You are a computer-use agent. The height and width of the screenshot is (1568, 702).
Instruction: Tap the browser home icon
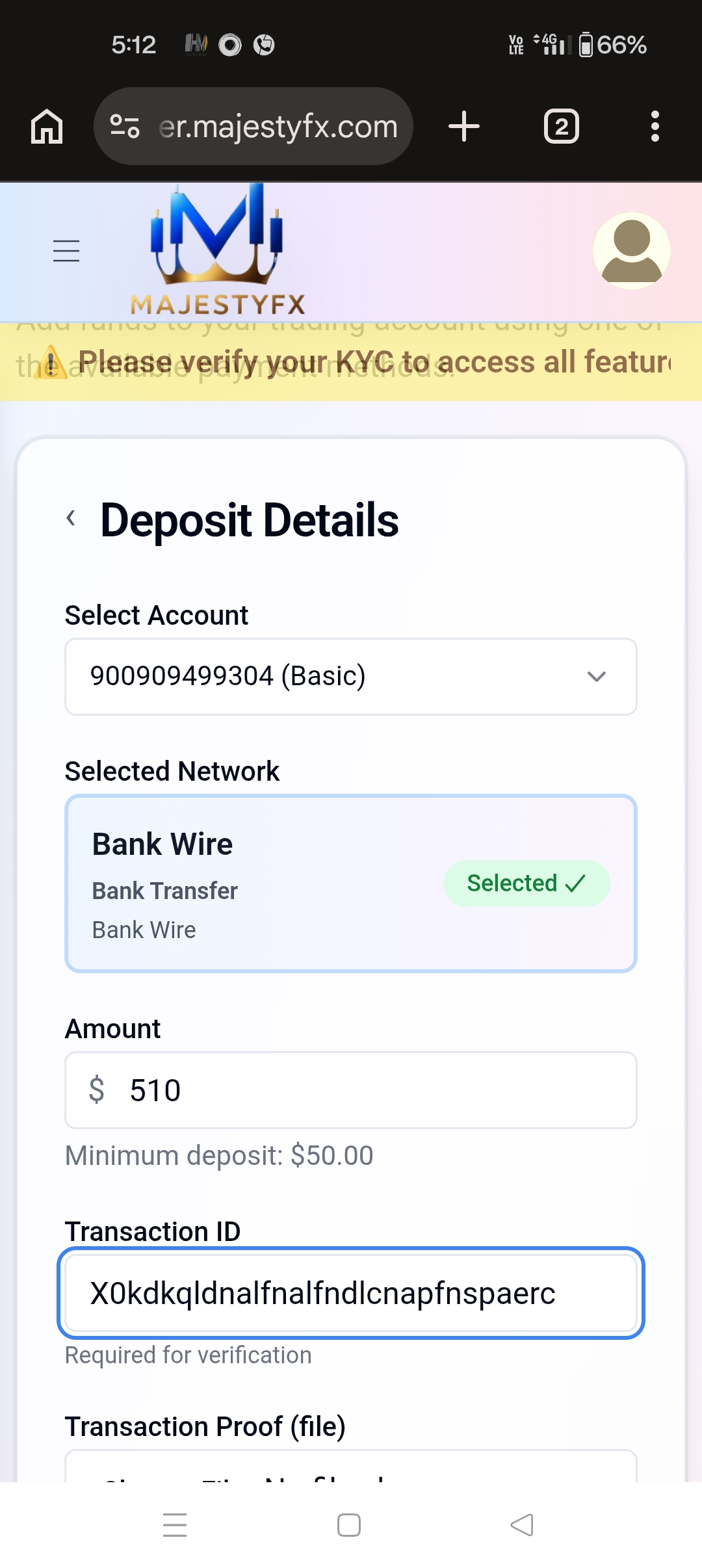[x=47, y=126]
